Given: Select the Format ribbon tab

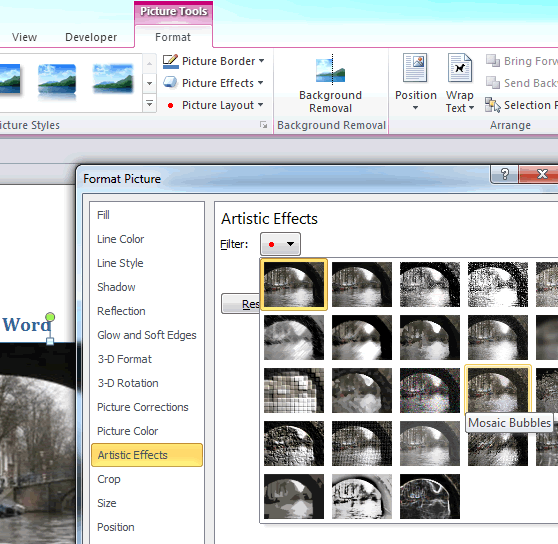Looking at the screenshot, I should click(x=173, y=37).
